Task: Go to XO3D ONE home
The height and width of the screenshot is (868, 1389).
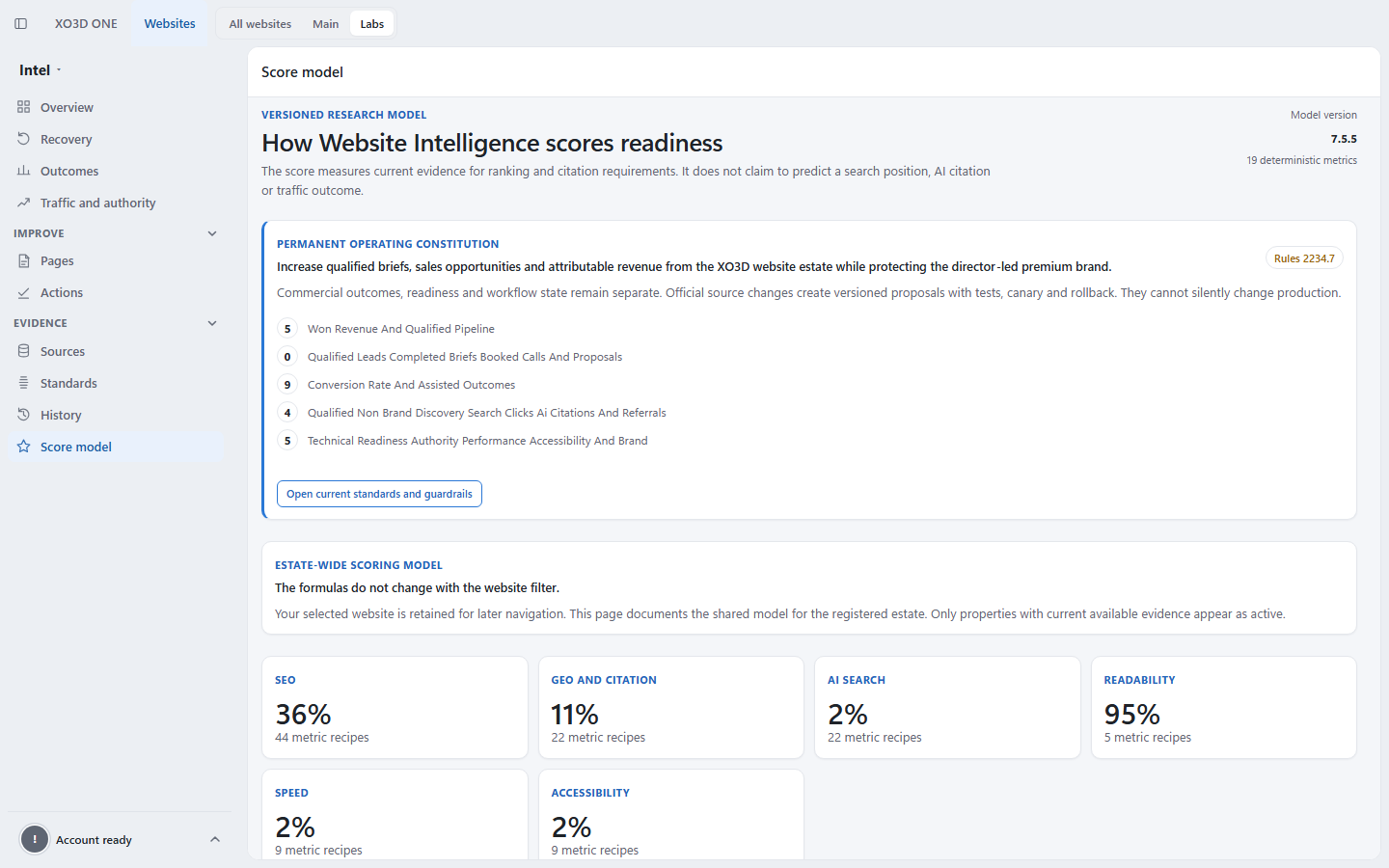Action: coord(86,24)
